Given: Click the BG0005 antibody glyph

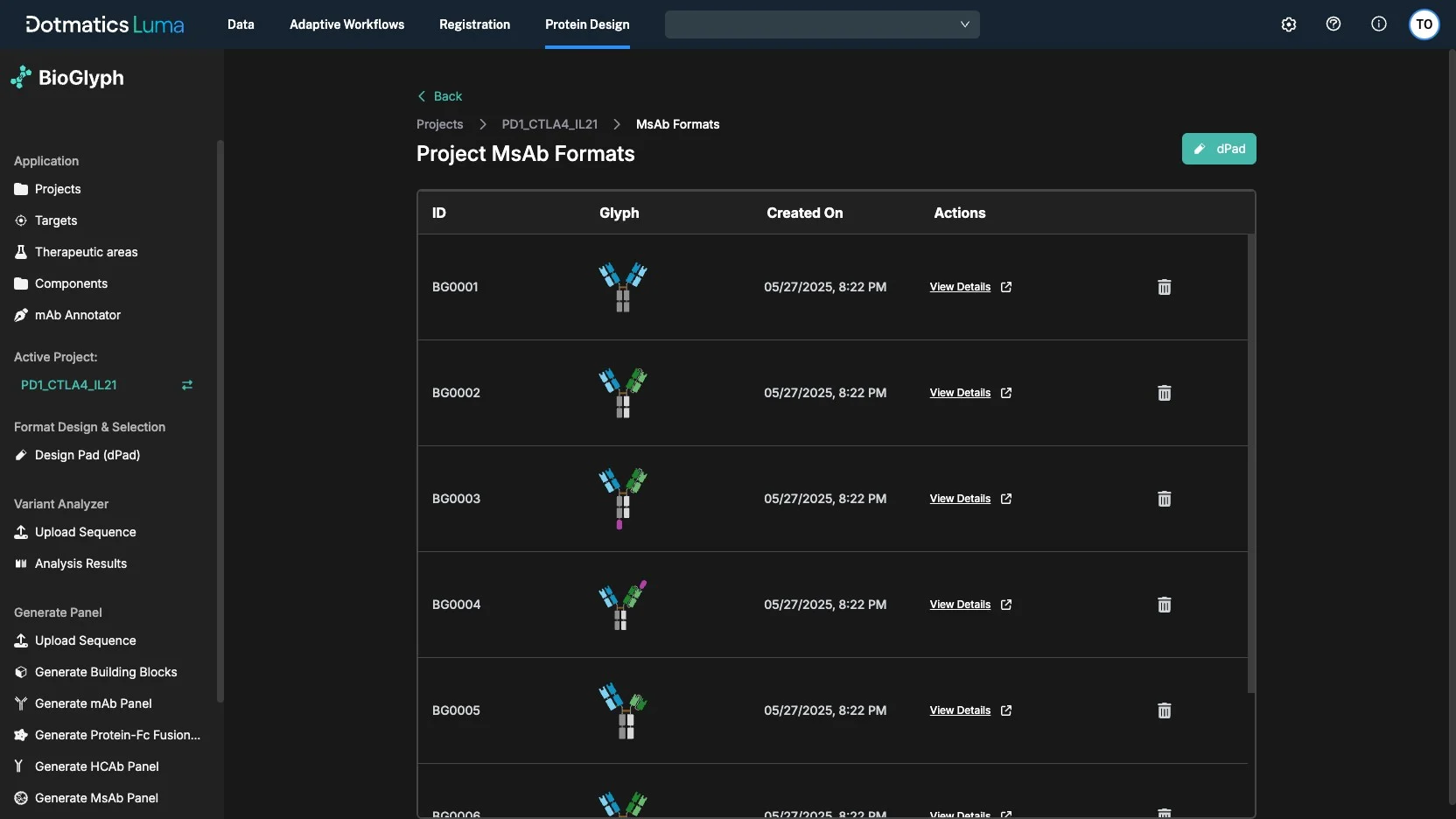Looking at the screenshot, I should coord(623,710).
